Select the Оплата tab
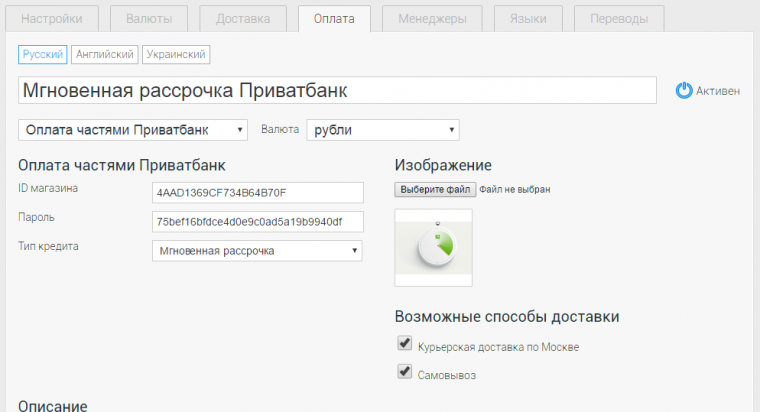Viewport: 760px width, 412px height. 334,19
